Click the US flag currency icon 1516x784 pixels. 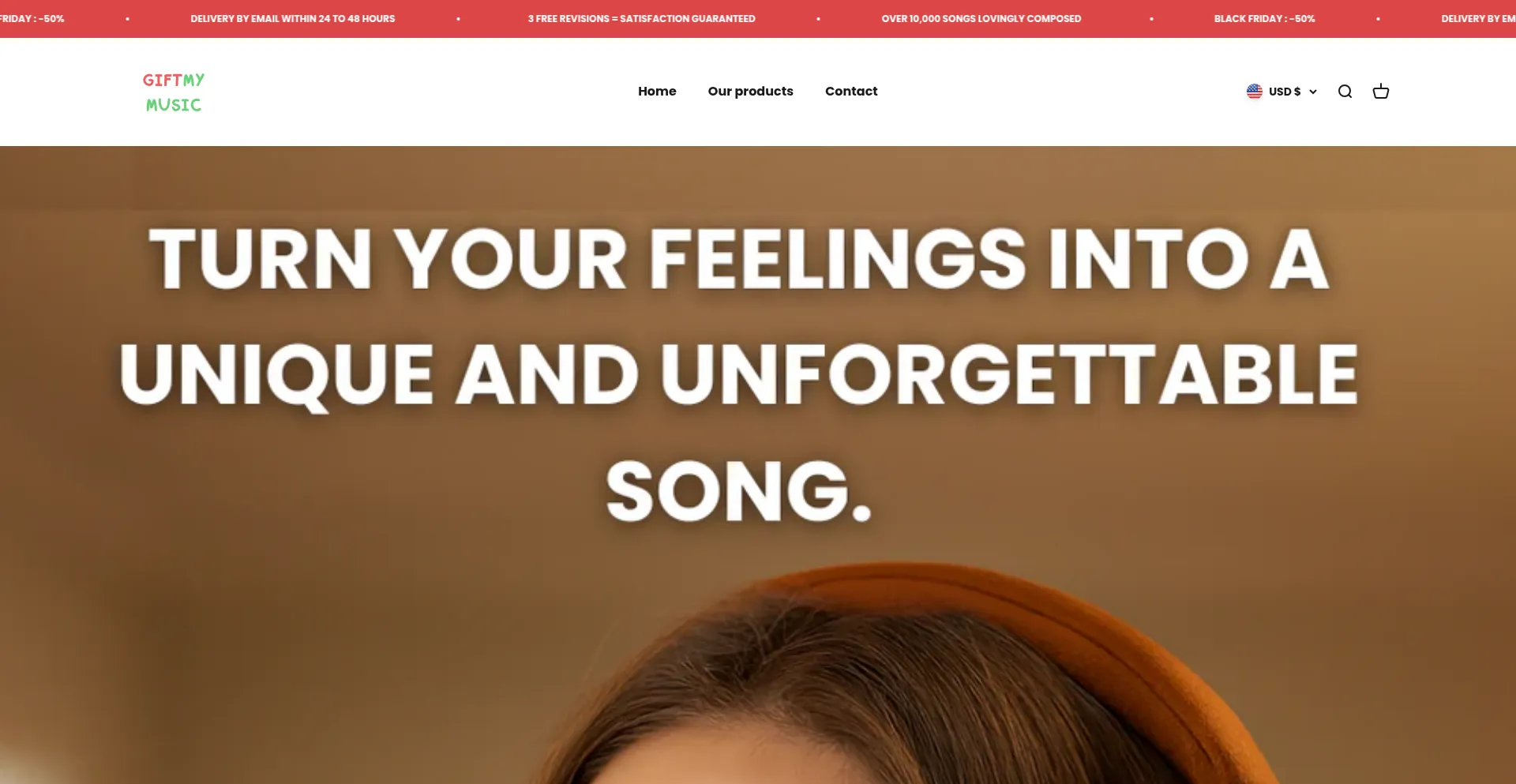(x=1254, y=92)
